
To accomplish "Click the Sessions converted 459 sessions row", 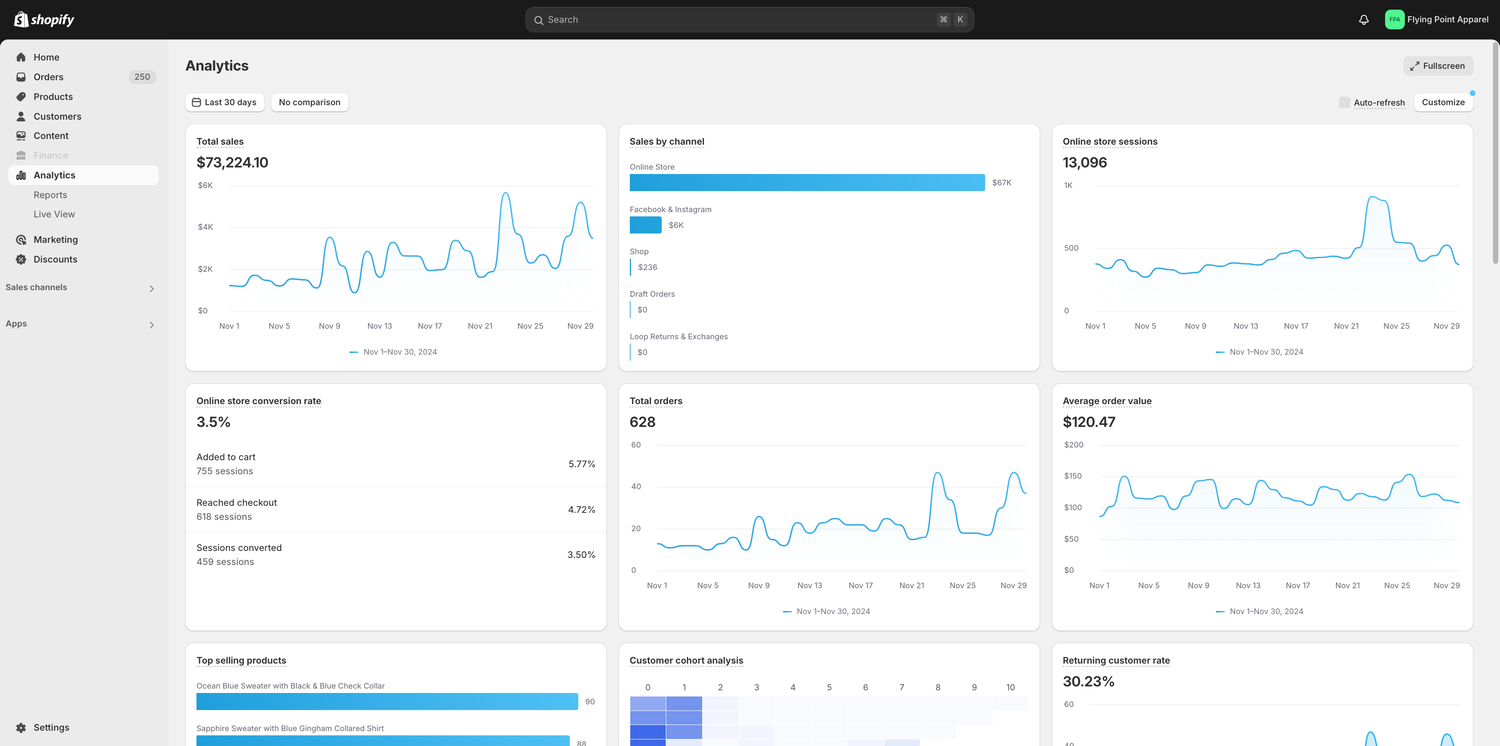I will coord(396,555).
